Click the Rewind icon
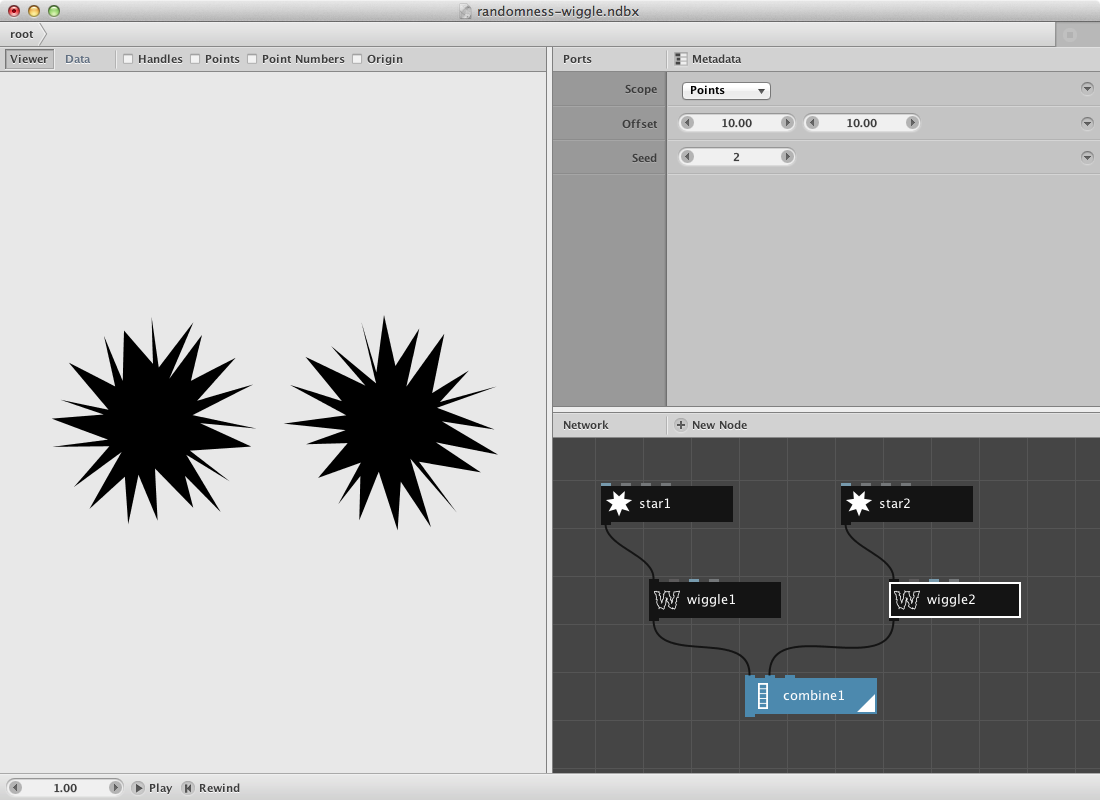The image size is (1100, 800). pyautogui.click(x=188, y=788)
